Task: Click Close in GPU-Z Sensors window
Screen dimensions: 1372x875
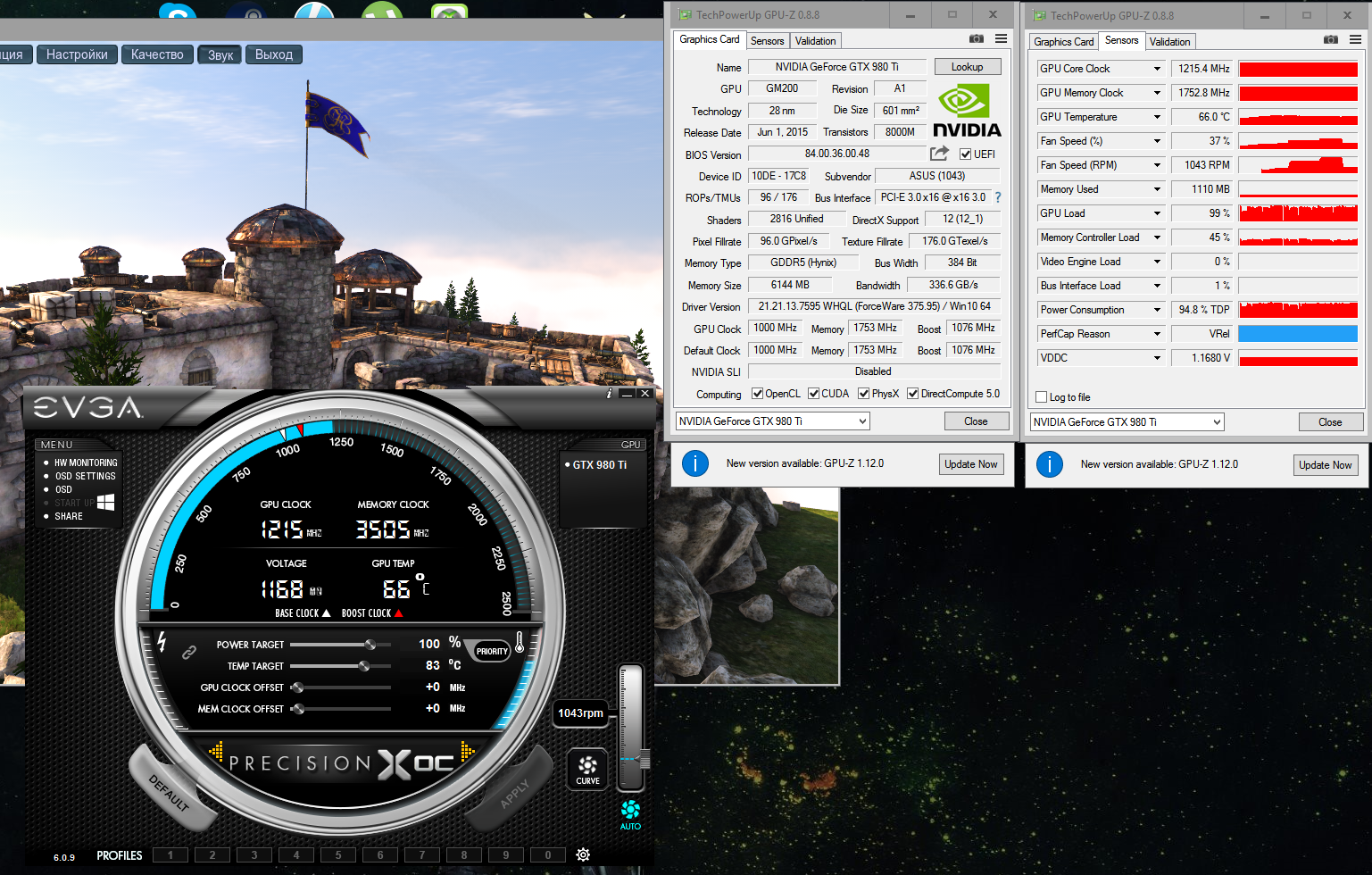Action: point(1330,422)
